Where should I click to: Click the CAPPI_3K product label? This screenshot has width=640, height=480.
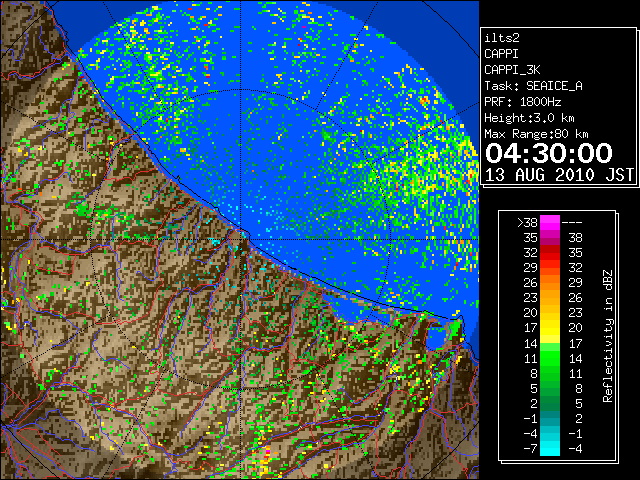coord(512,70)
